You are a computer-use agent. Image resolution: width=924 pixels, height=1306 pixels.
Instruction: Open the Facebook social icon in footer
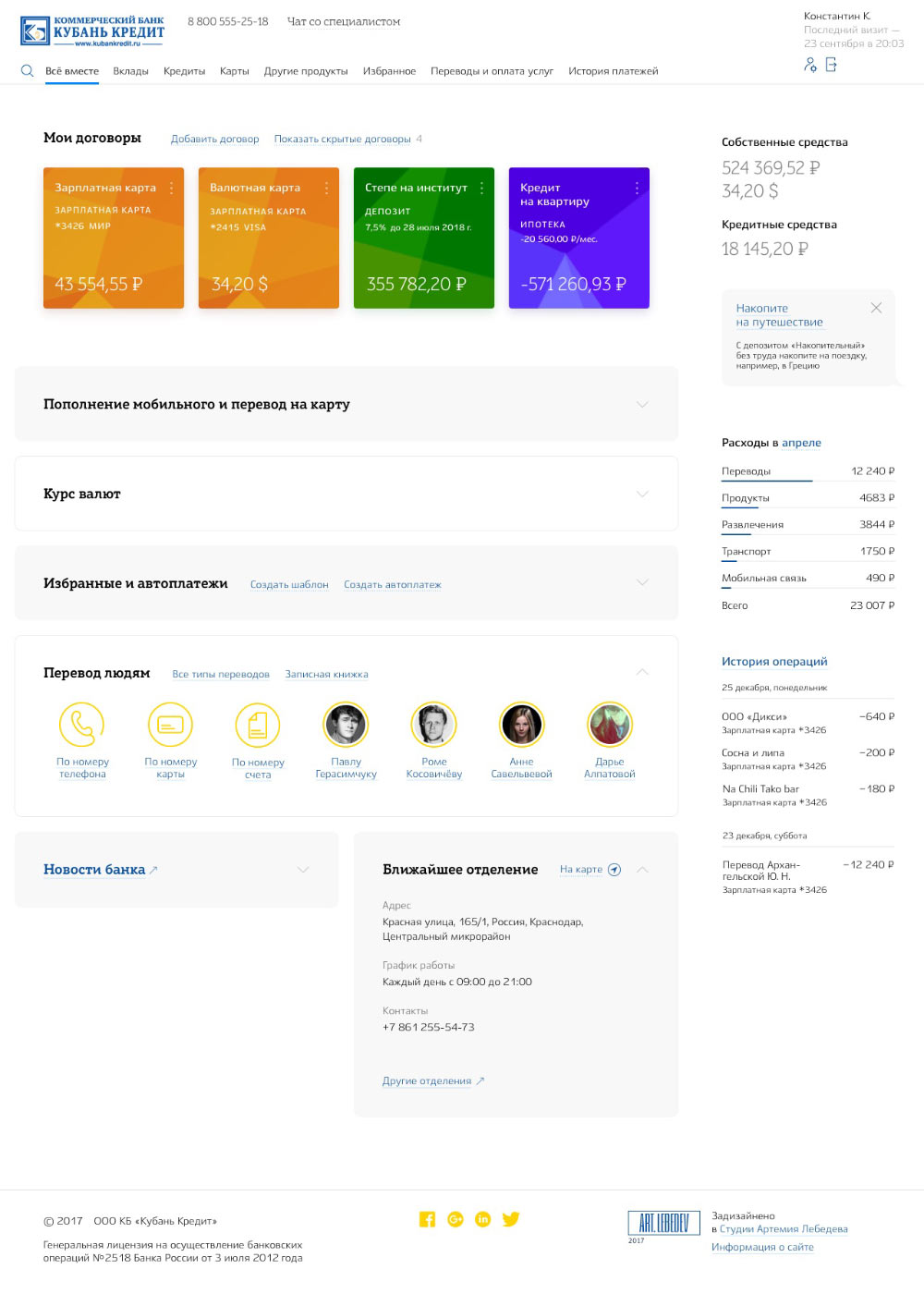coord(427,1219)
